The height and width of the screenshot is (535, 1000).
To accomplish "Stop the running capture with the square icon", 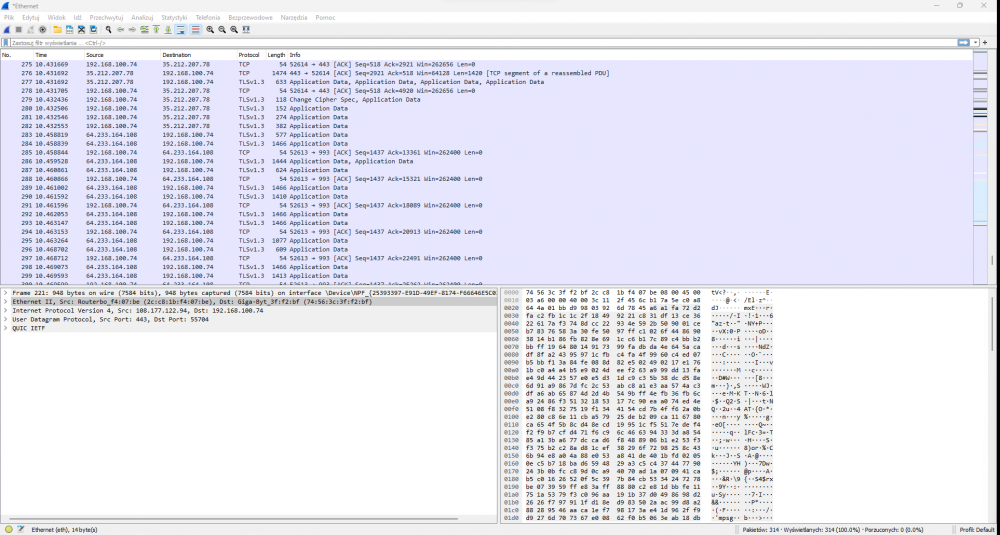I will click(18, 30).
